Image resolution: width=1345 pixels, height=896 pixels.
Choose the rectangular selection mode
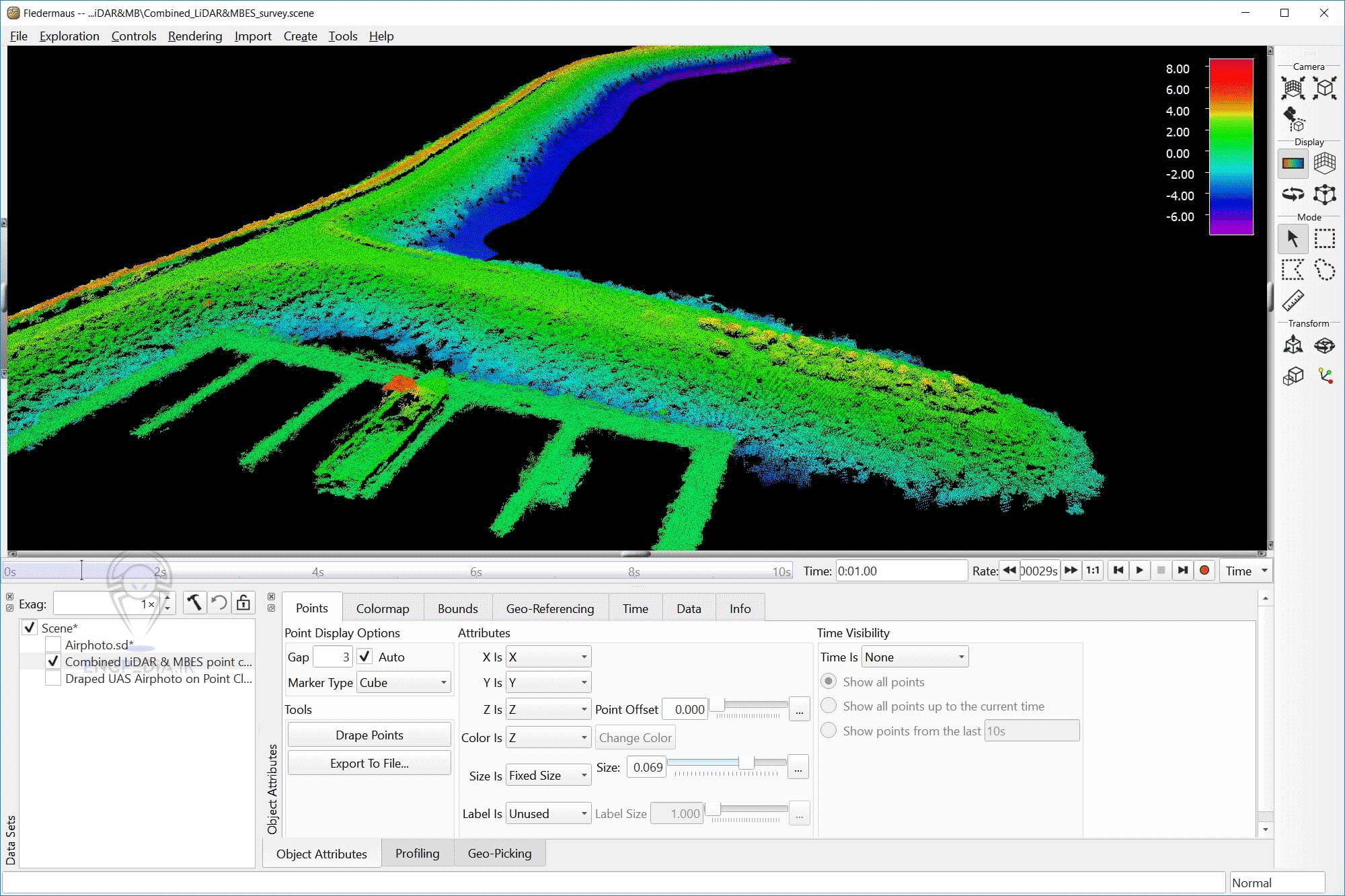(1324, 239)
